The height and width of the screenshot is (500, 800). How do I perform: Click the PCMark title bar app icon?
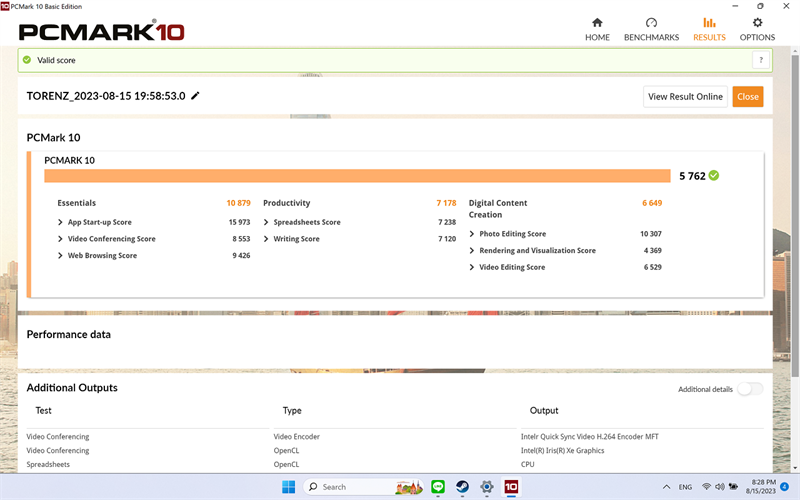coord(5,6)
